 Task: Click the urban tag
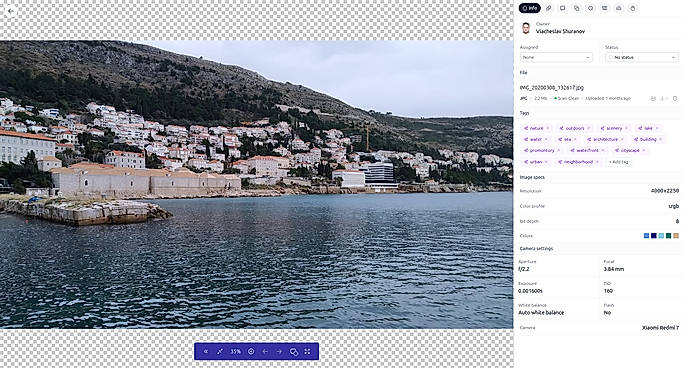pyautogui.click(x=536, y=162)
